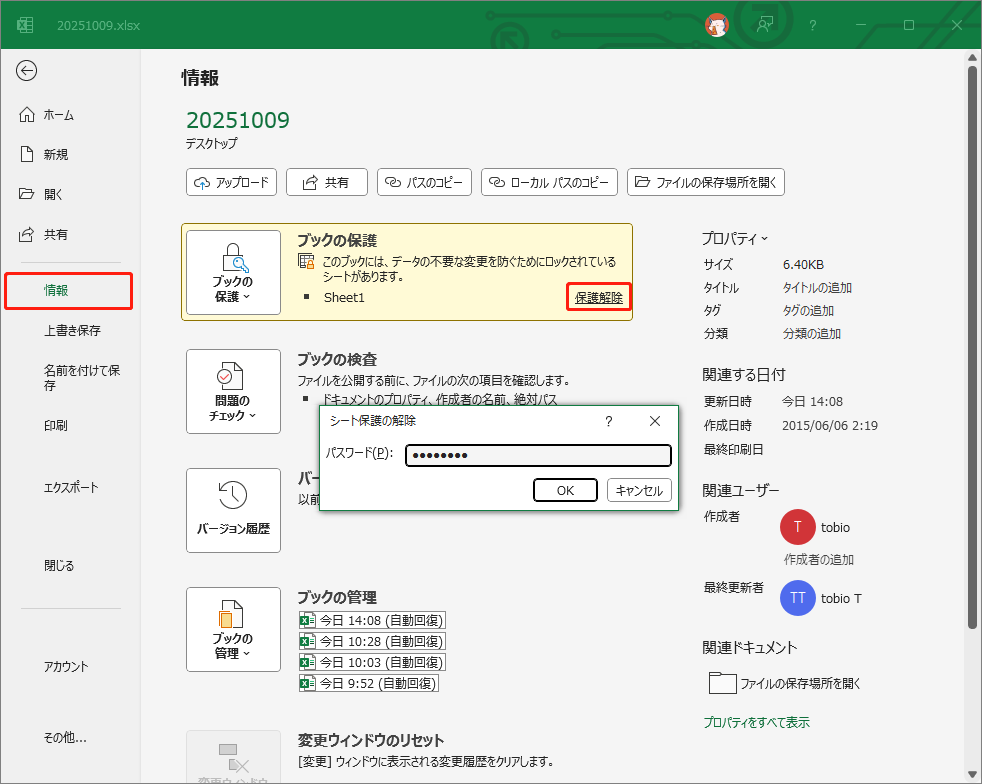Click the help question mark in title bar

point(813,25)
